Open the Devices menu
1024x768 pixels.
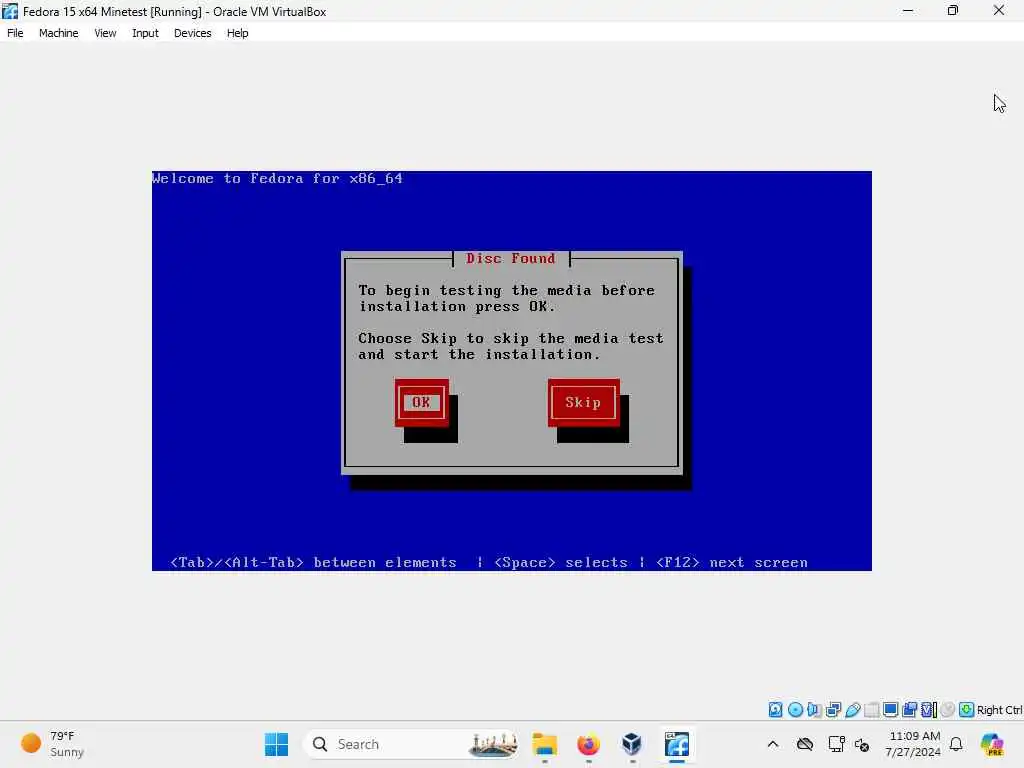pos(193,33)
